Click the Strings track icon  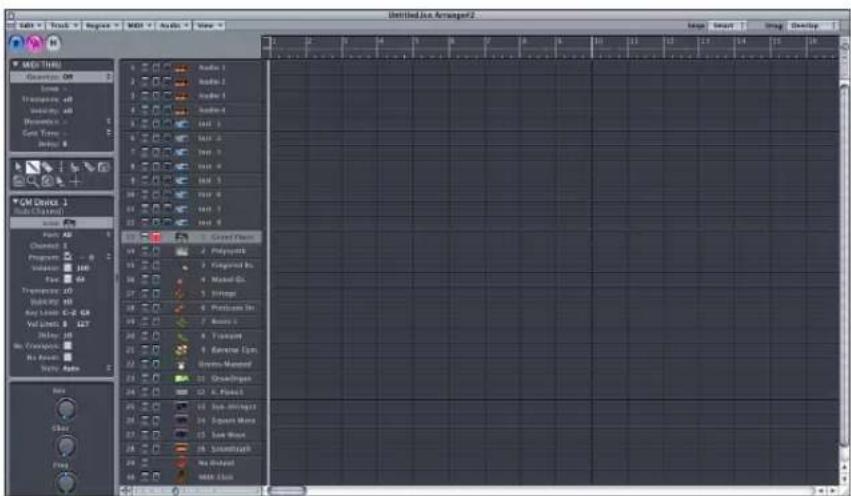pos(180,294)
